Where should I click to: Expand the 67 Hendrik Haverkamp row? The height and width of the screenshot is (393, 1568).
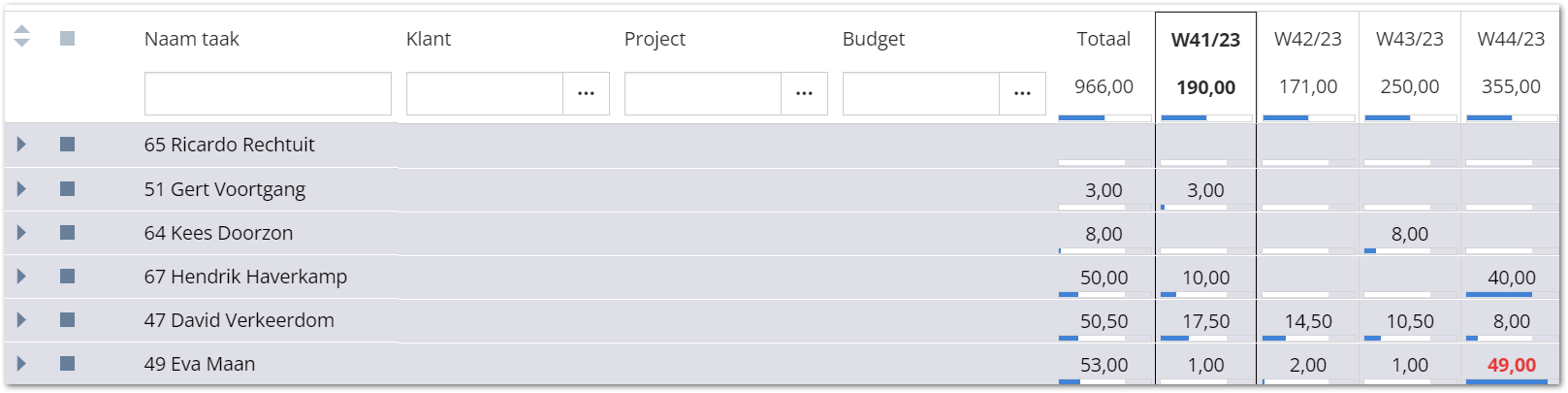(x=21, y=277)
